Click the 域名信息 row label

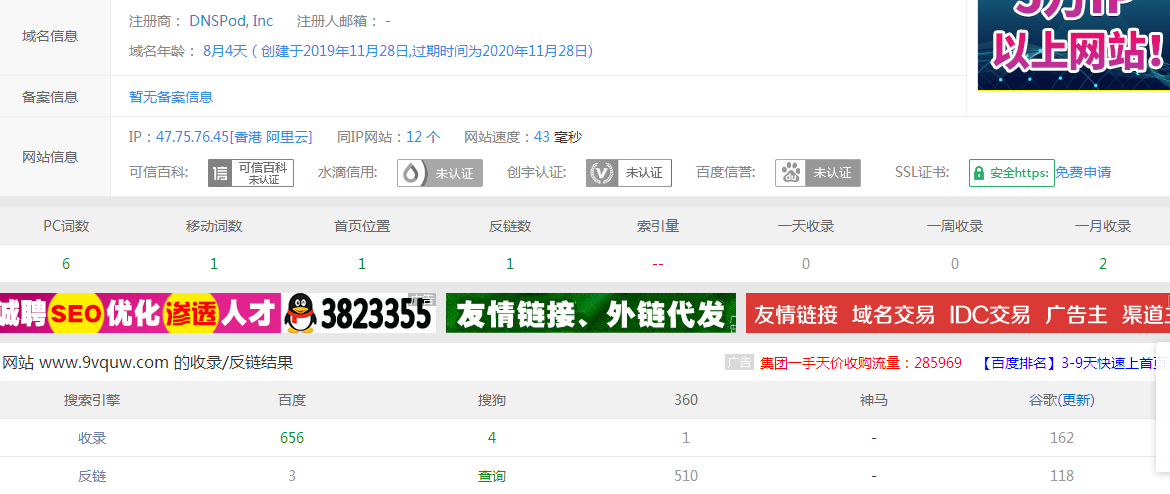tap(50, 36)
